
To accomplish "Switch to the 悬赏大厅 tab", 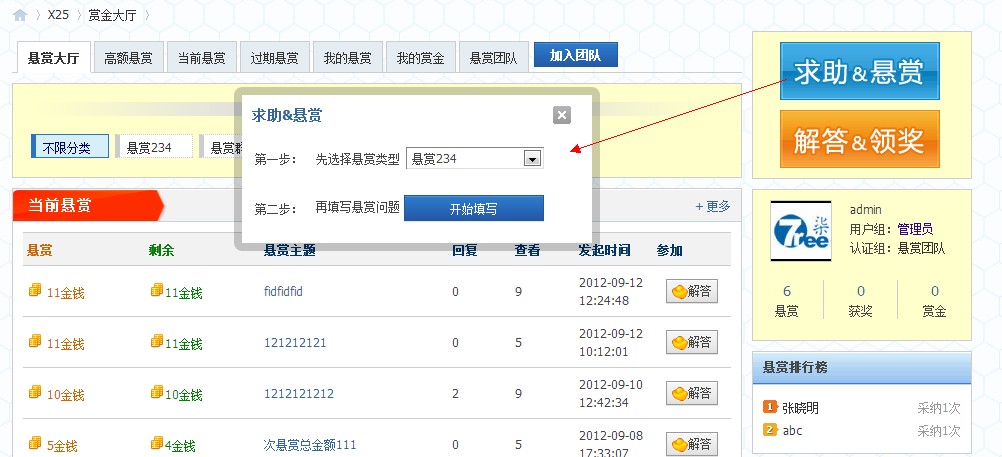I will click(54, 58).
